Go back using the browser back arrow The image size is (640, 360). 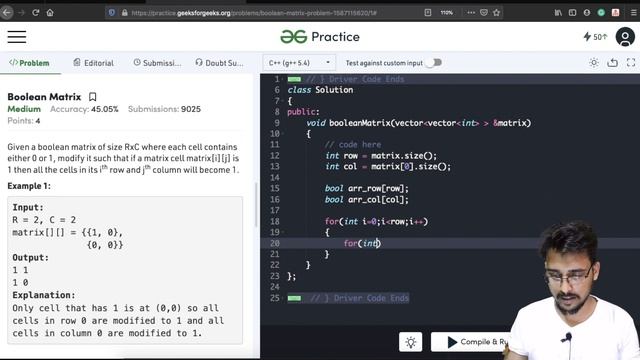pos(7,13)
